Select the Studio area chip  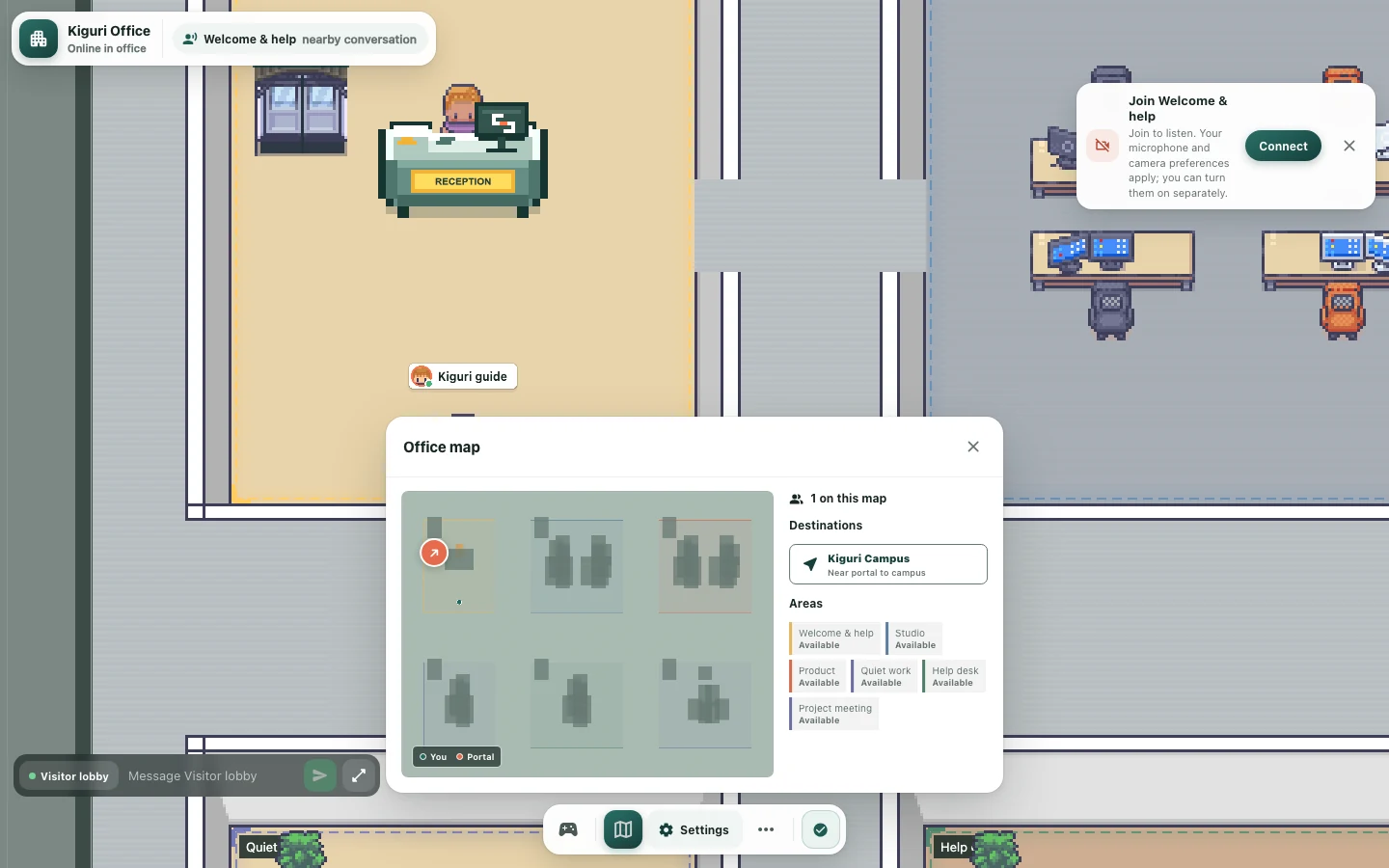point(914,638)
